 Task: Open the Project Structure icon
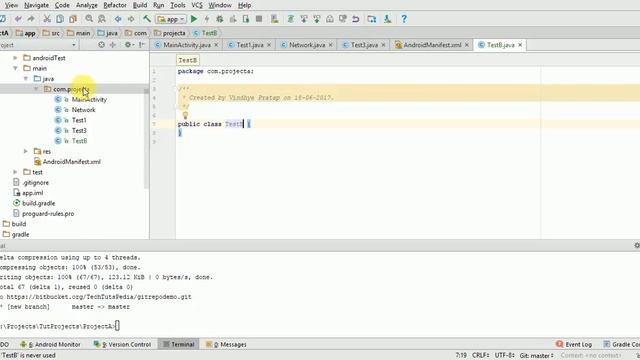point(371,19)
